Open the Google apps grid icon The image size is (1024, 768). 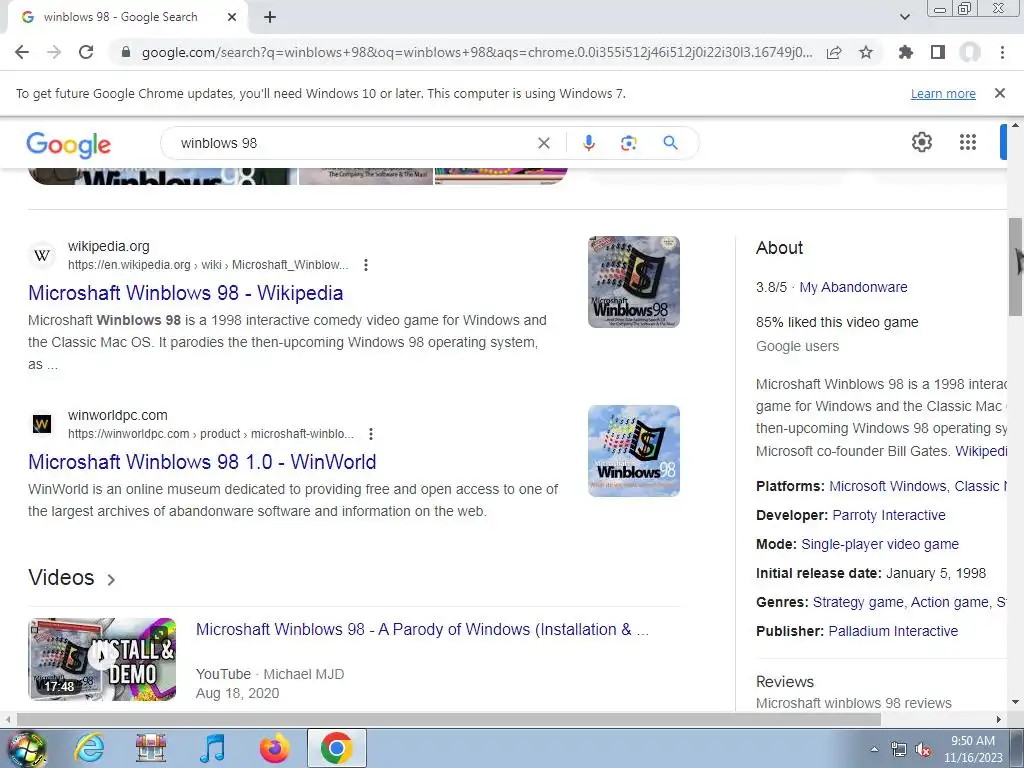pyautogui.click(x=968, y=142)
